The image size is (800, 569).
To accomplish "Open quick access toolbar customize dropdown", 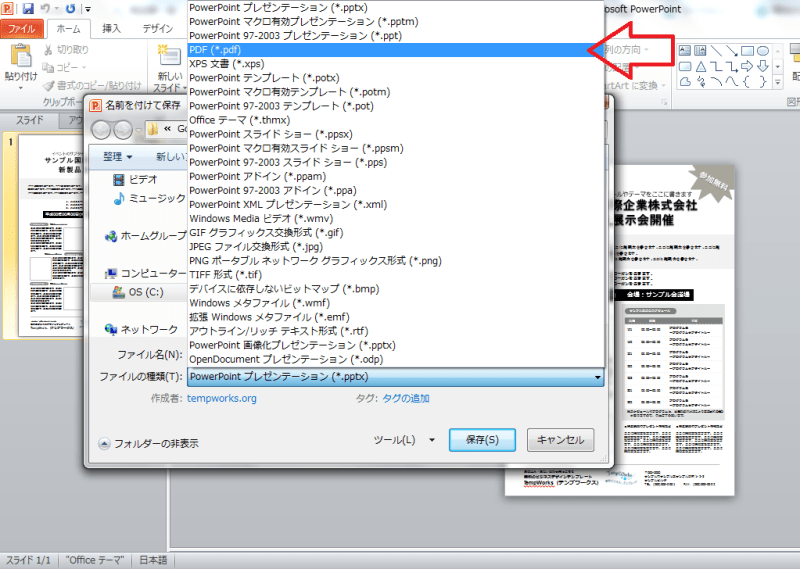I will click(x=88, y=9).
